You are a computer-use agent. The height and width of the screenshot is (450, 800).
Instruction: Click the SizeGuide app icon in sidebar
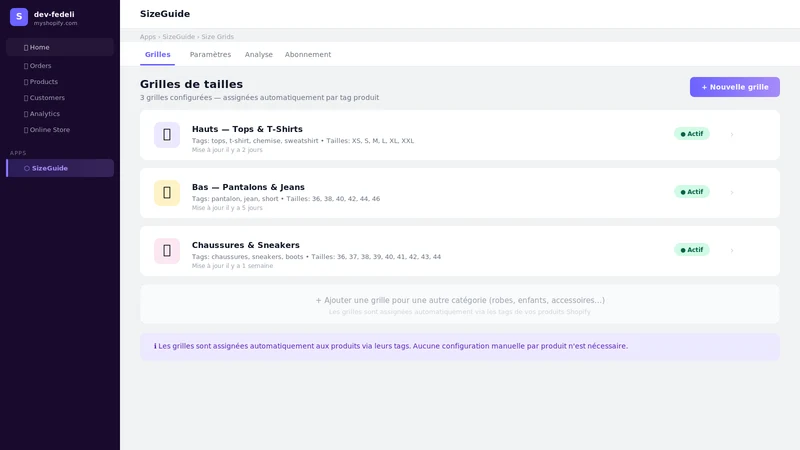[x=27, y=168]
